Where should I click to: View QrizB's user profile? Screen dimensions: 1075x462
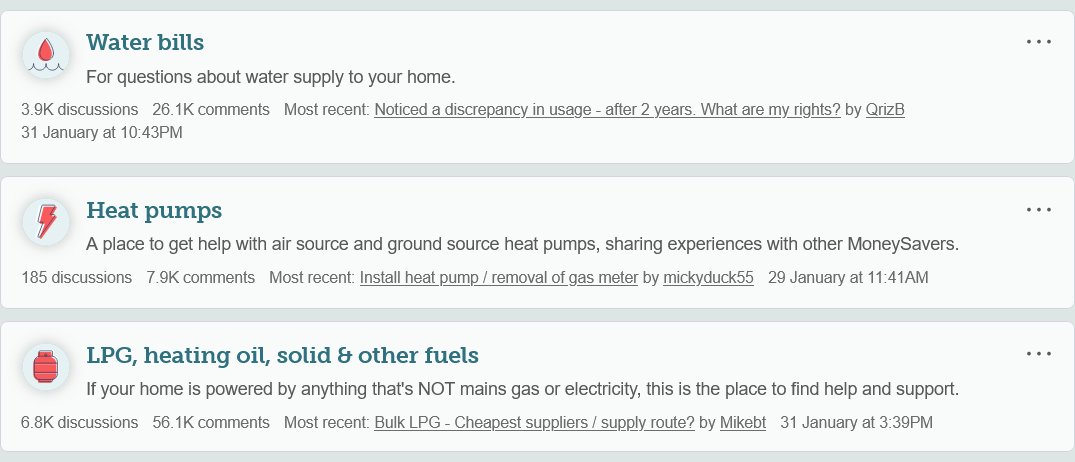[x=885, y=110]
